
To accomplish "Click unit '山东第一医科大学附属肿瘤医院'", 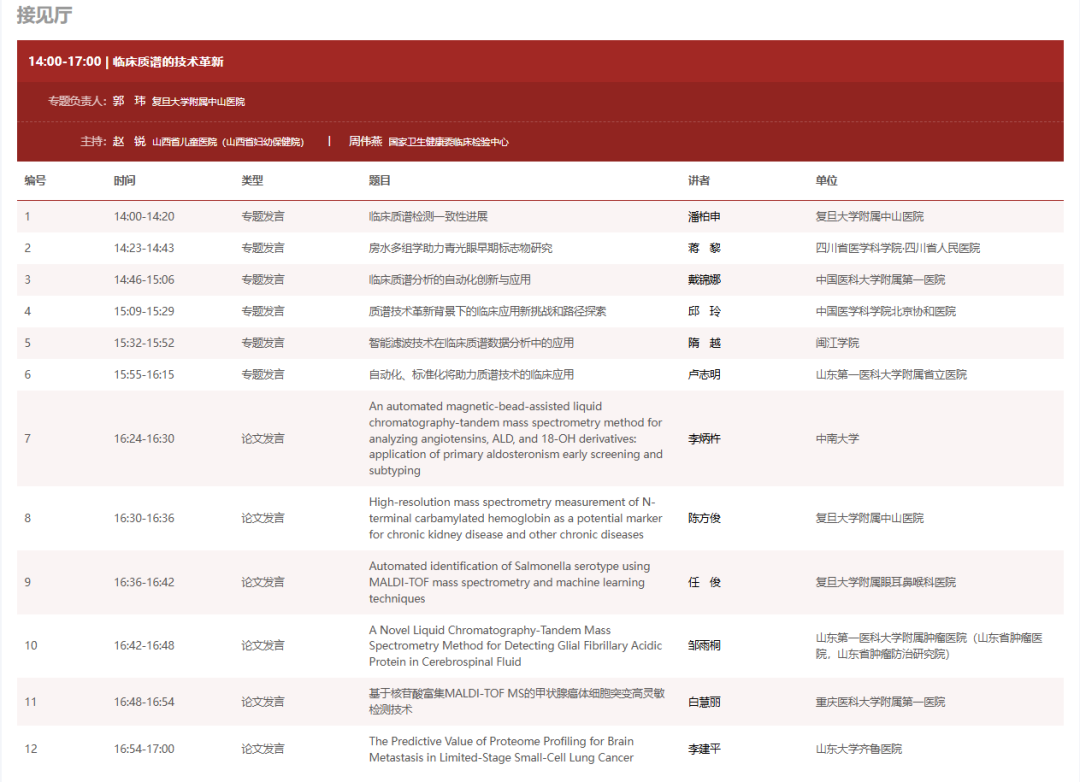I will pyautogui.click(x=929, y=646).
